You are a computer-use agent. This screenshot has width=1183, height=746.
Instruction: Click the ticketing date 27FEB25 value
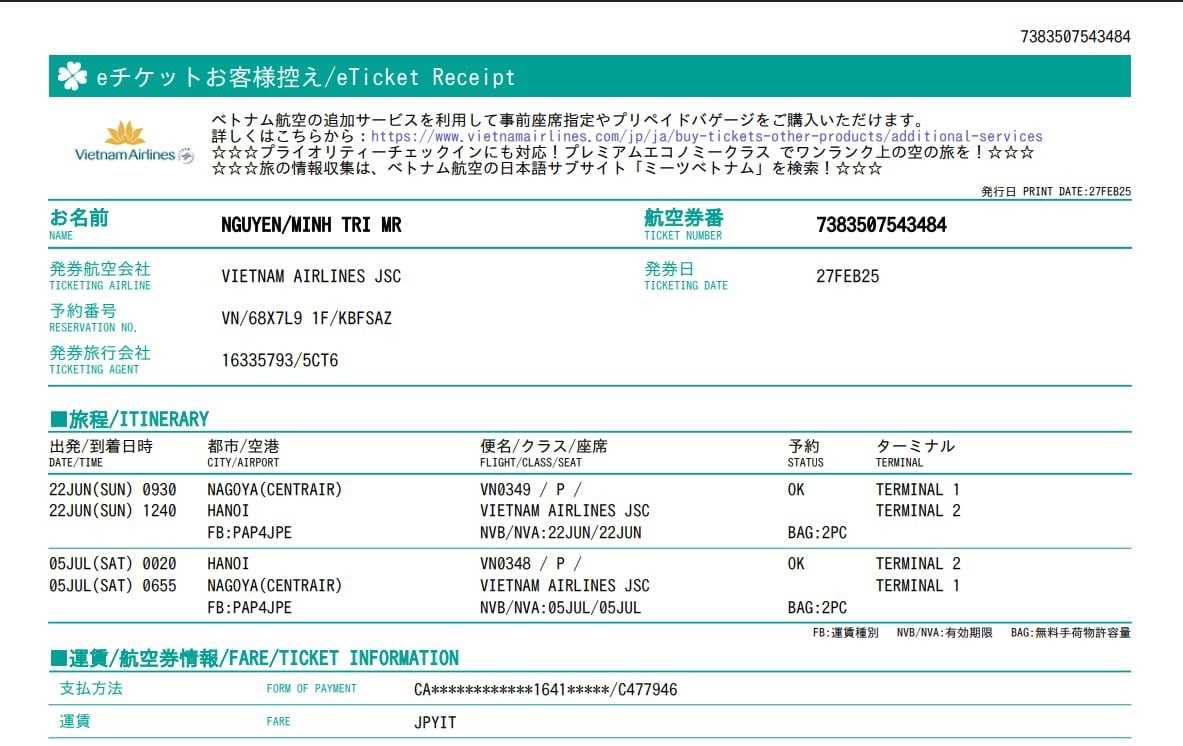(847, 276)
